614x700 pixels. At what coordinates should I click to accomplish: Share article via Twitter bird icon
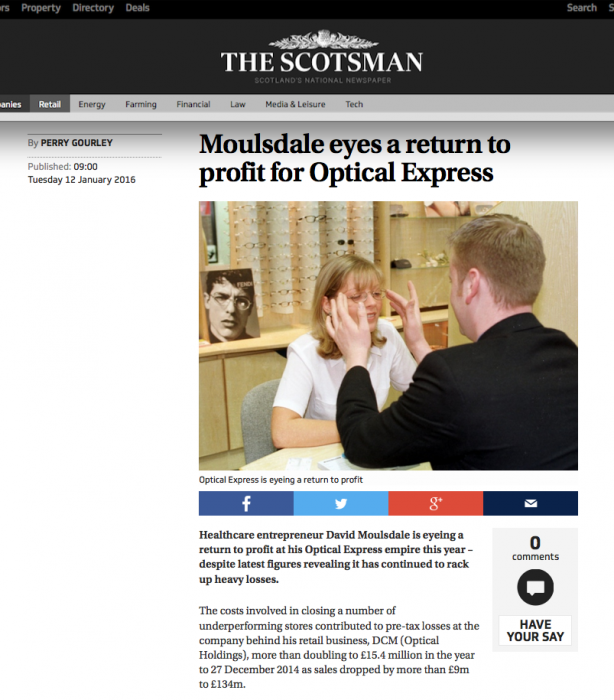pos(341,503)
